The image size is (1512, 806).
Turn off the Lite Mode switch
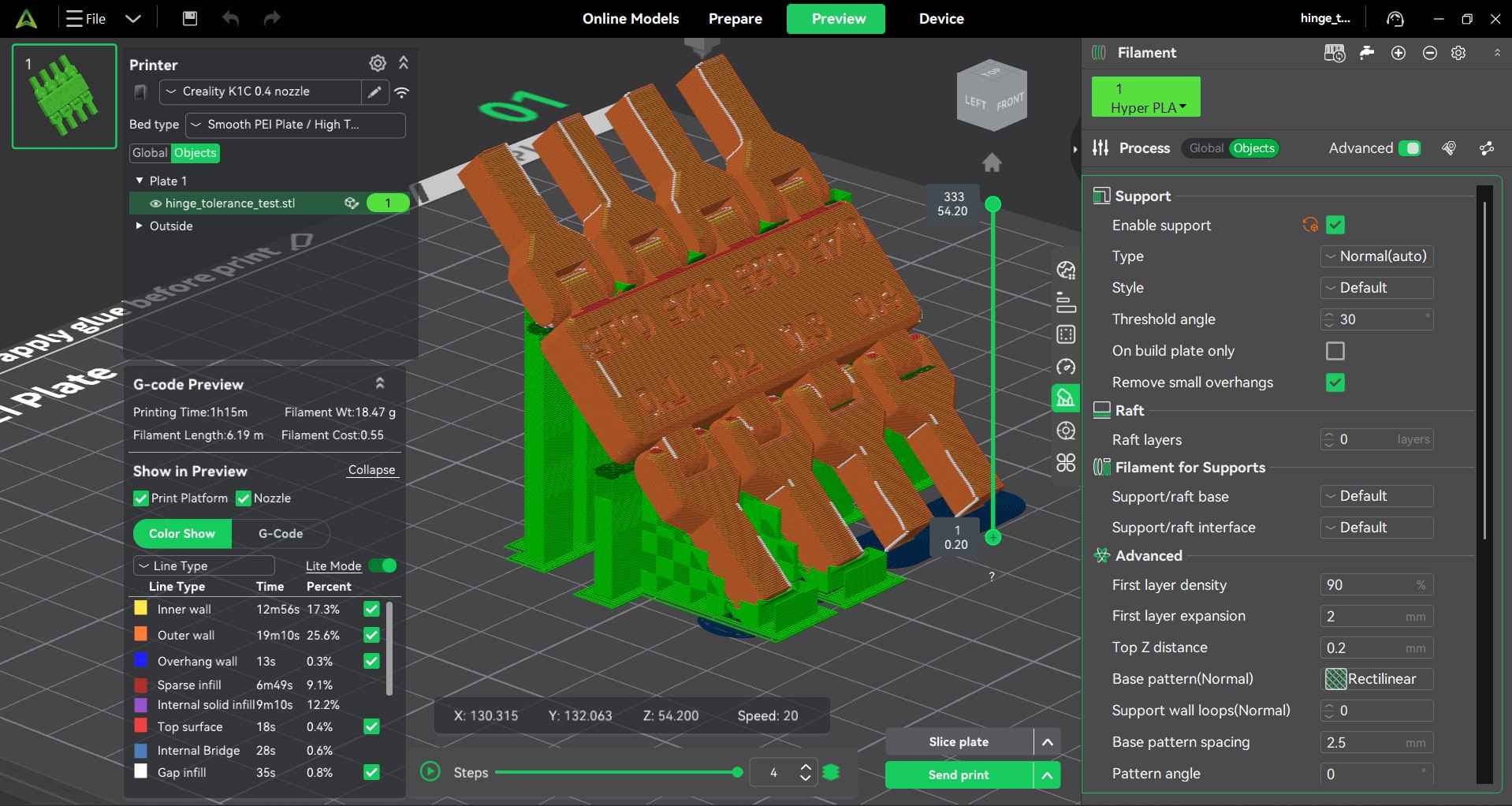pos(383,565)
